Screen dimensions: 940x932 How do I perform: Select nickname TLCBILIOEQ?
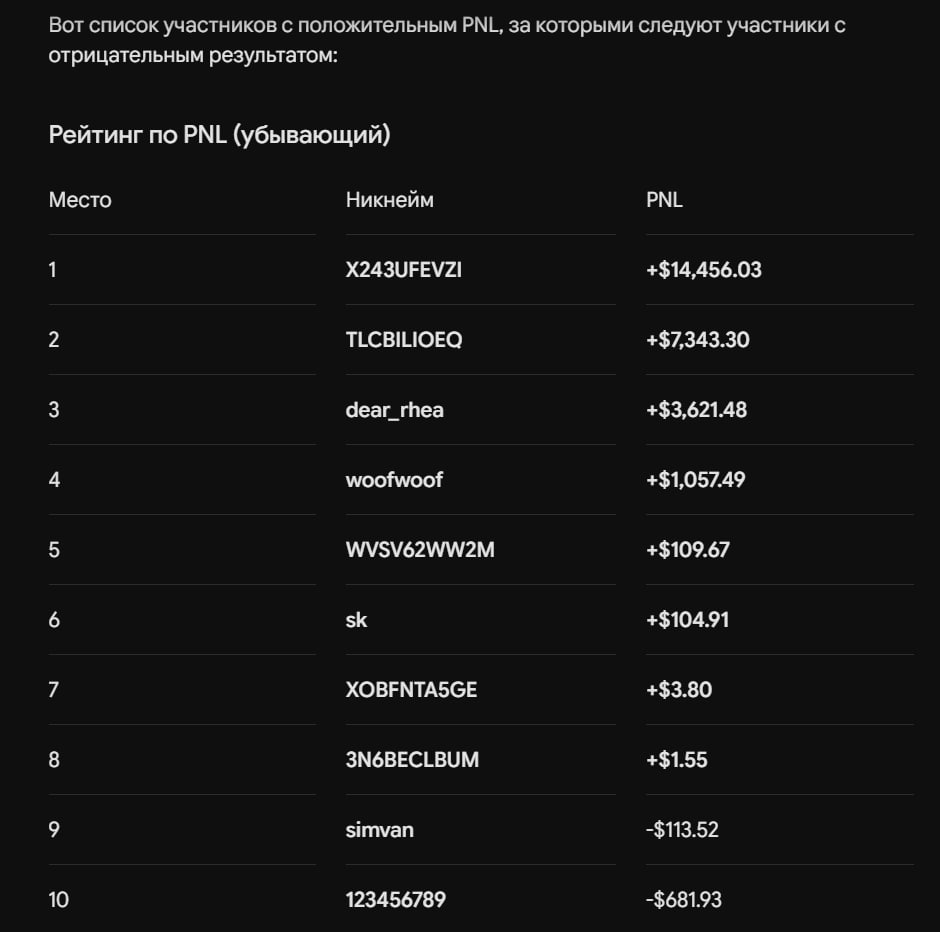(x=403, y=340)
